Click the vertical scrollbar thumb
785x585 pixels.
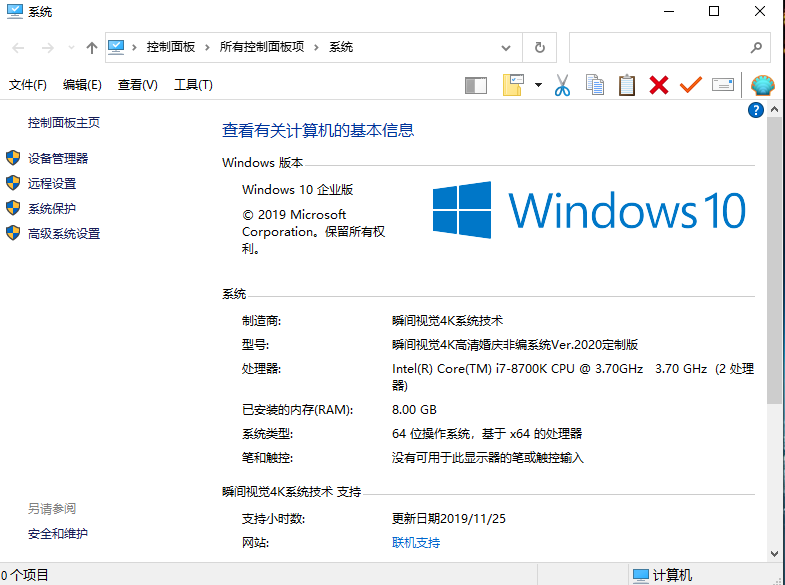[x=774, y=260]
